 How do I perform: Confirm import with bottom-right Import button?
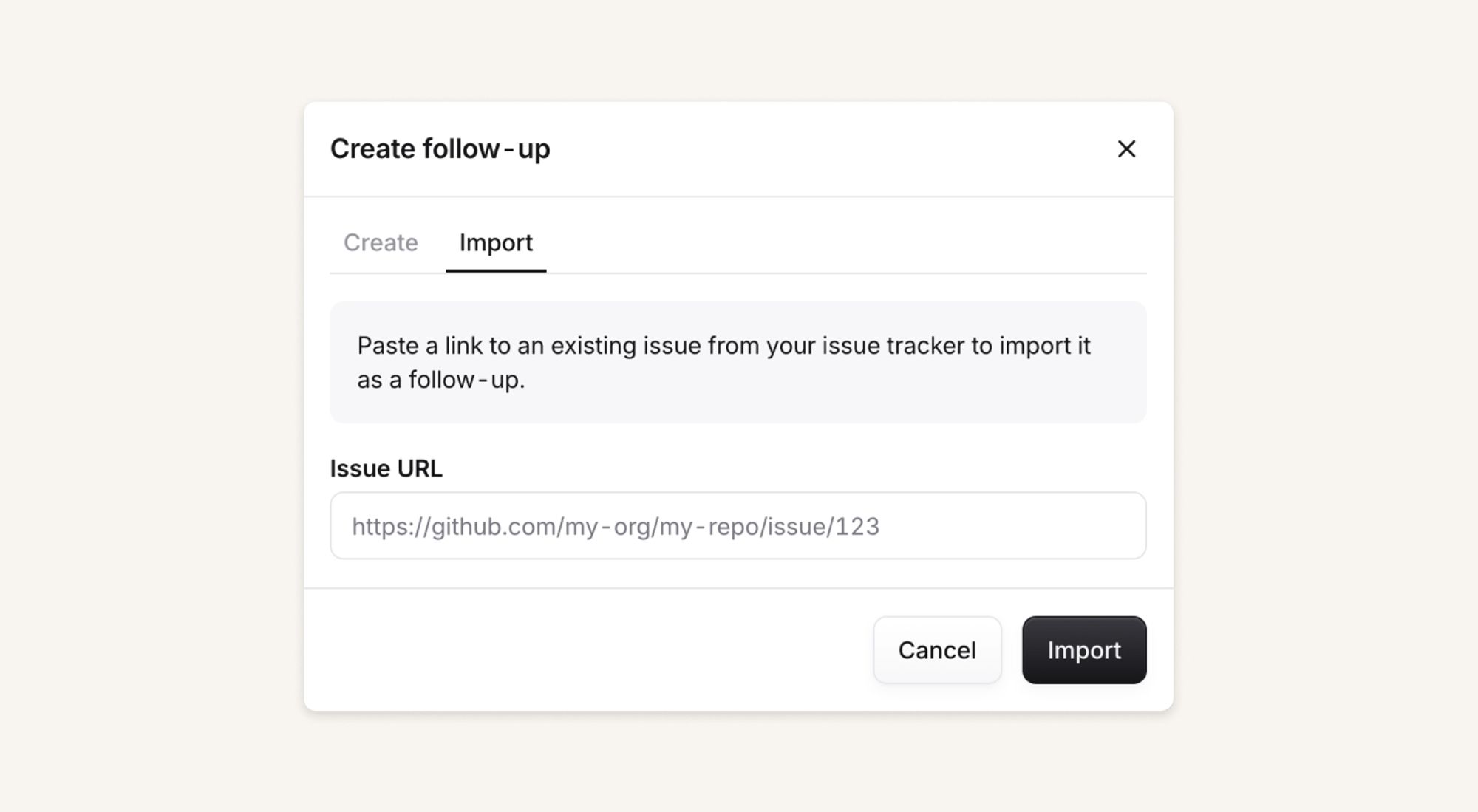[1083, 650]
